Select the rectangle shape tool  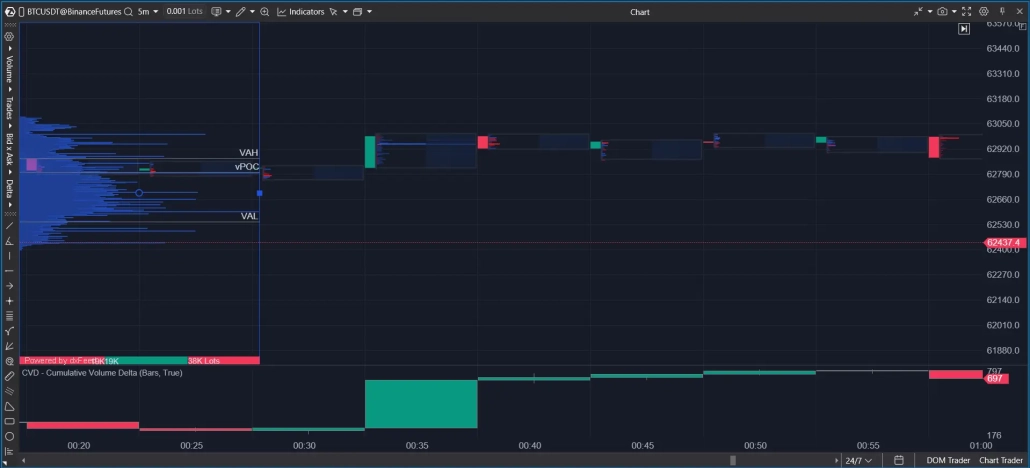click(x=9, y=421)
